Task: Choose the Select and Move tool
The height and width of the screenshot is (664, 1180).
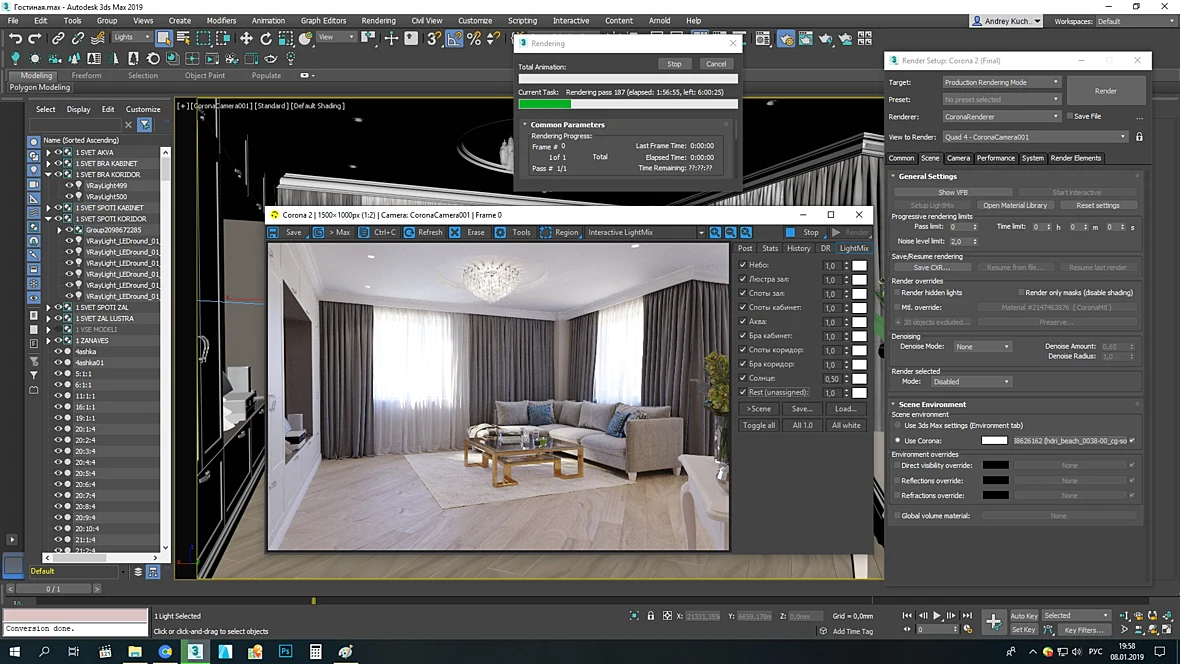Action: point(246,38)
